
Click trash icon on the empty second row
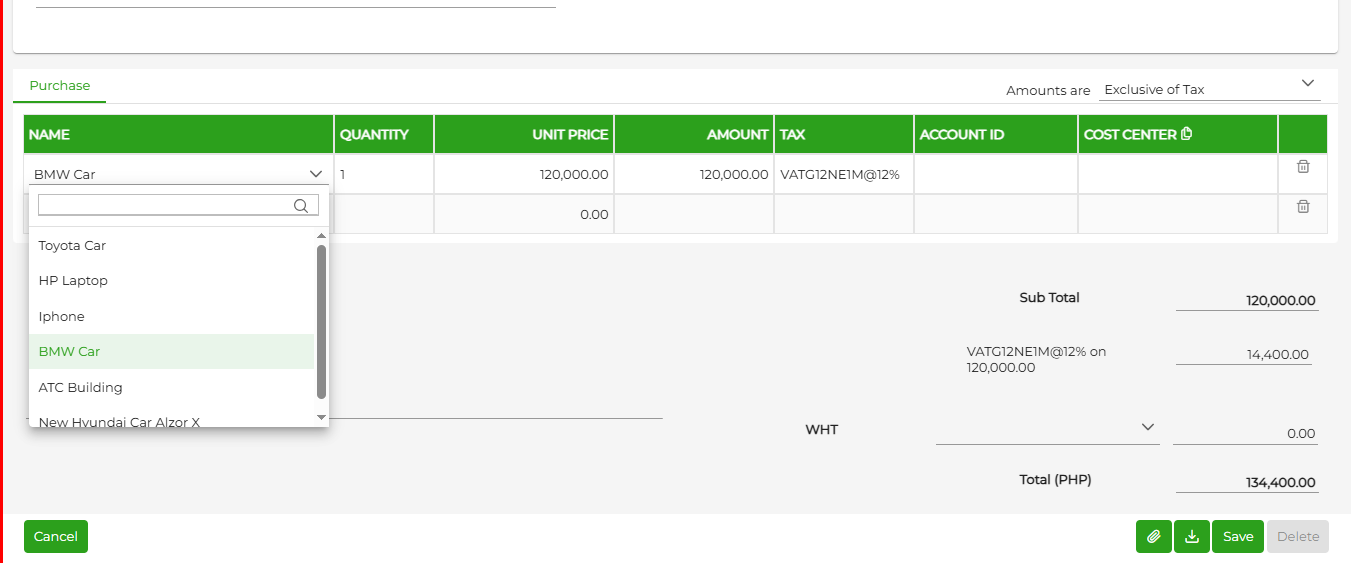tap(1303, 206)
